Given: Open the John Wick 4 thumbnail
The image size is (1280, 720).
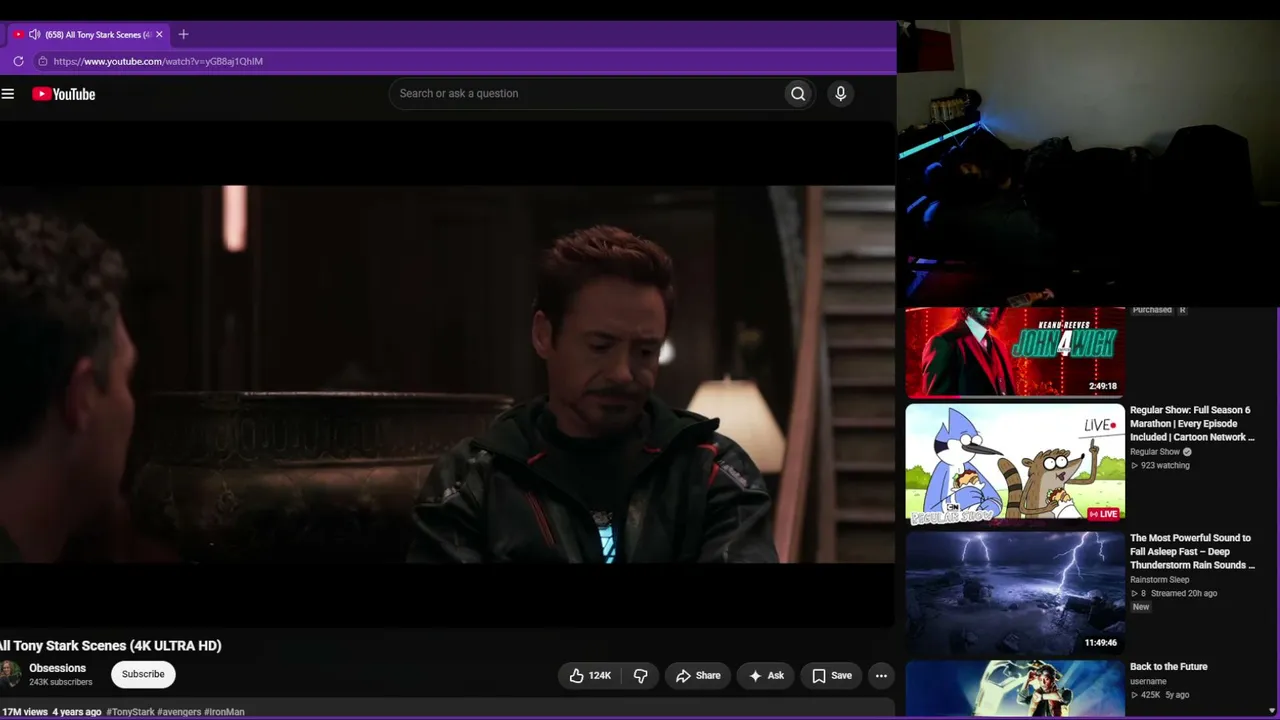Looking at the screenshot, I should [x=1015, y=352].
